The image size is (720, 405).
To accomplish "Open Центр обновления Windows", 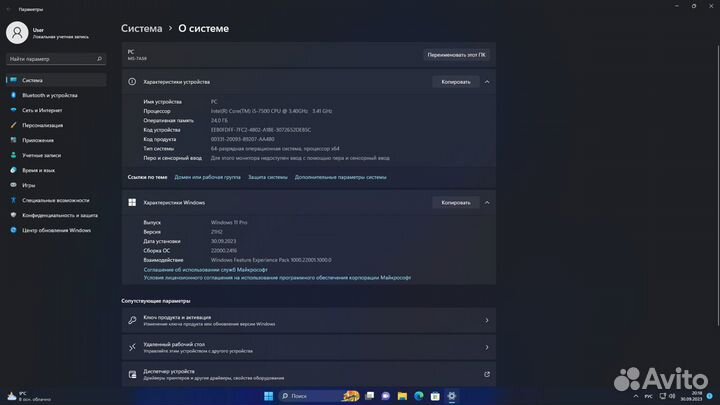I will coord(56,230).
